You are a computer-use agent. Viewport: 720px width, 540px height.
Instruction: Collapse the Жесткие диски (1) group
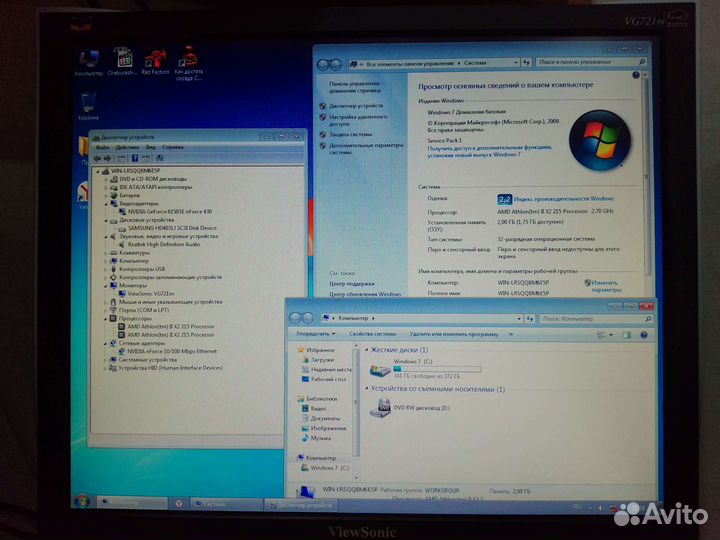pyautogui.click(x=367, y=350)
